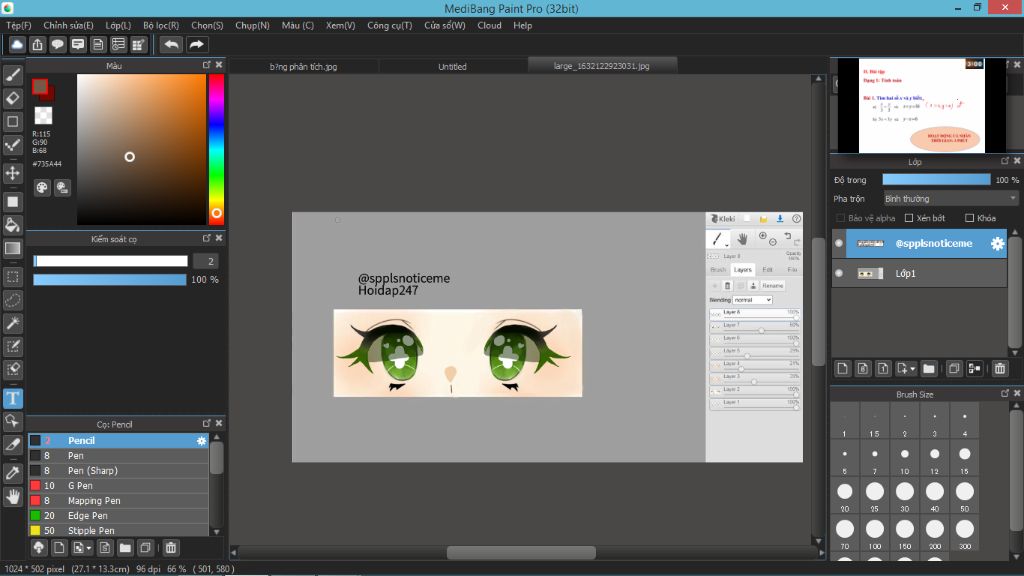The height and width of the screenshot is (576, 1024).
Task: Select the Eraser tool
Action: [12, 98]
